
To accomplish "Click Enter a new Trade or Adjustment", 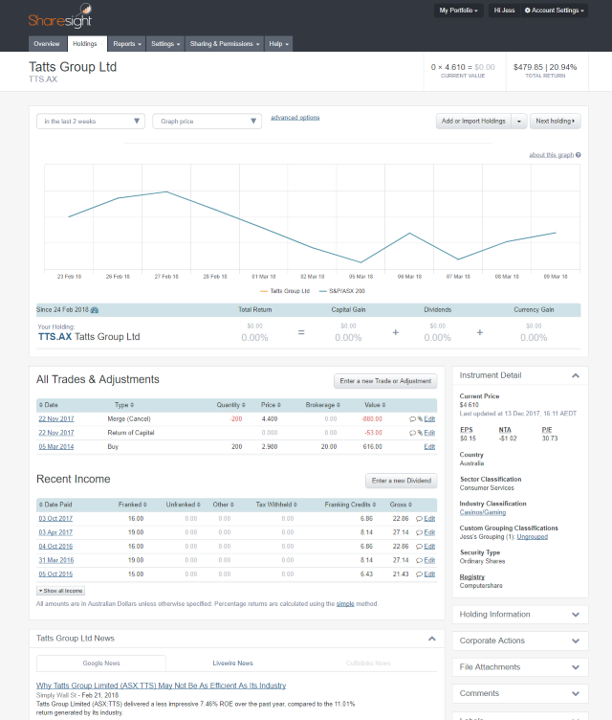I will pyautogui.click(x=385, y=381).
